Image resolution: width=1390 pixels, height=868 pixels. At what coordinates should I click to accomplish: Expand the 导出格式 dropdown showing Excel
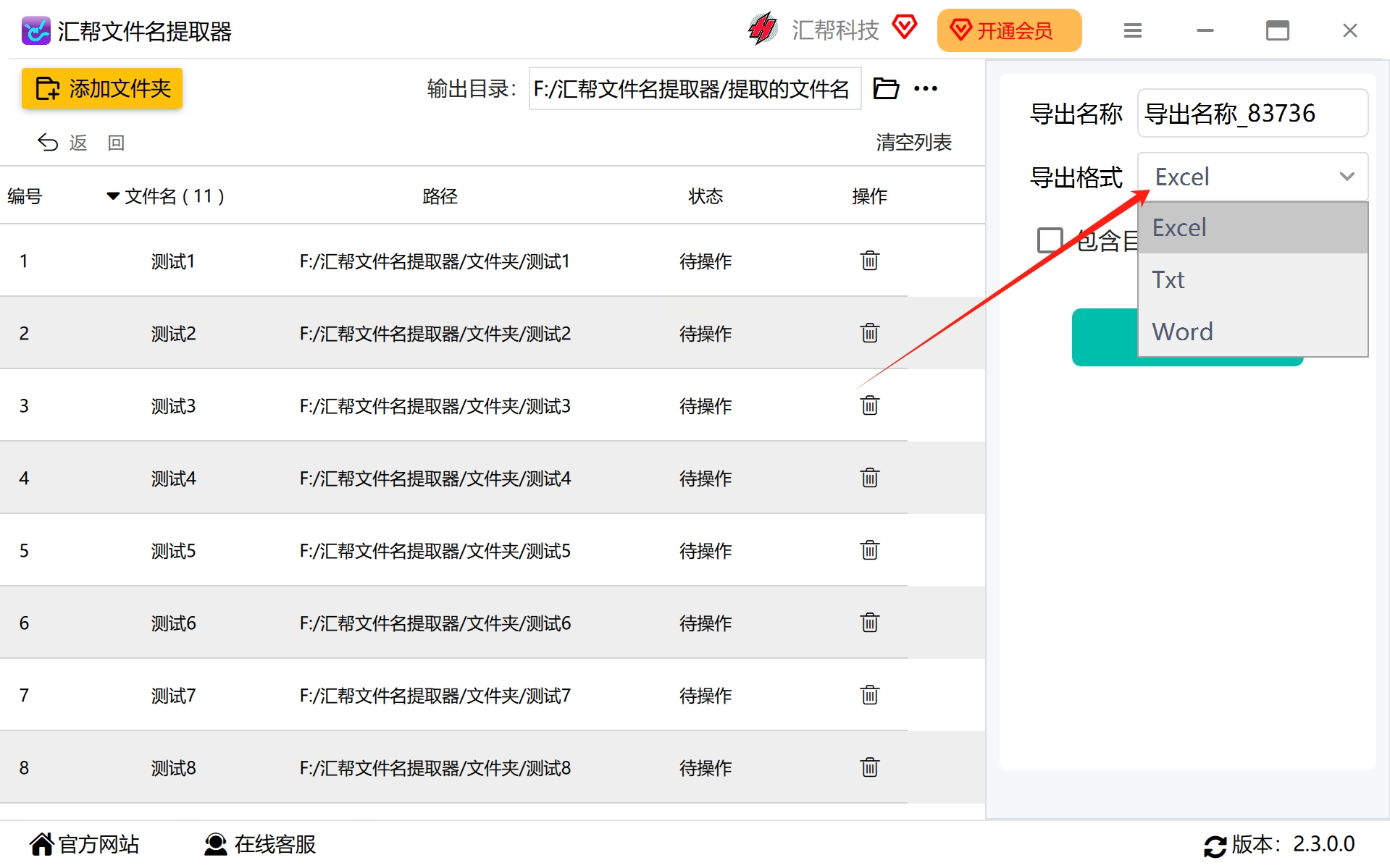coord(1252,177)
